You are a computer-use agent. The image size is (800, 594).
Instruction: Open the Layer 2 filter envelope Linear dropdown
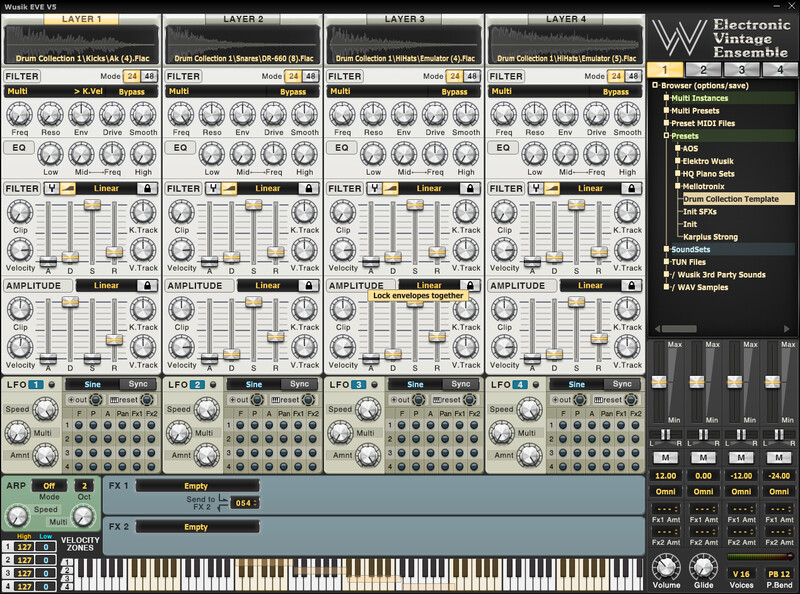click(x=268, y=188)
